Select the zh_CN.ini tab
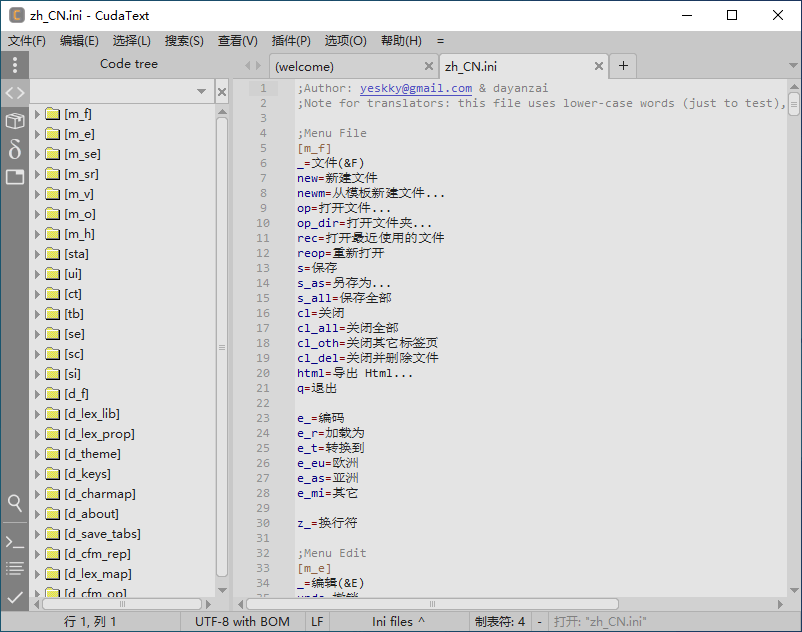This screenshot has height=632, width=802. click(x=524, y=66)
